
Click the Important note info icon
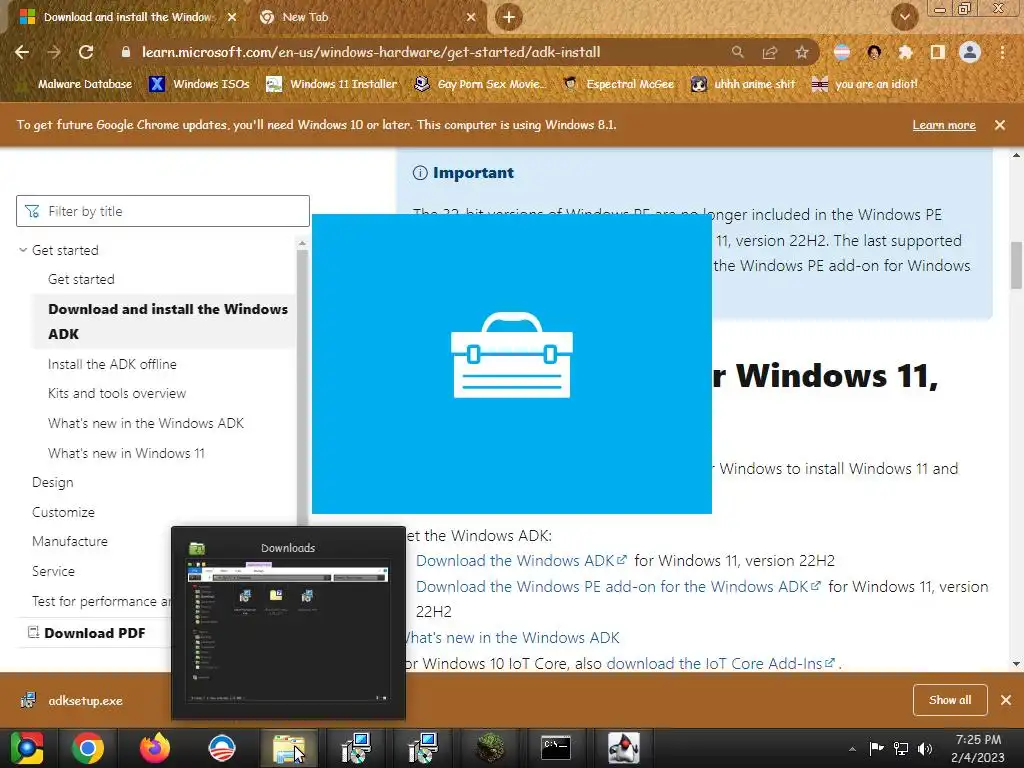[x=420, y=173]
